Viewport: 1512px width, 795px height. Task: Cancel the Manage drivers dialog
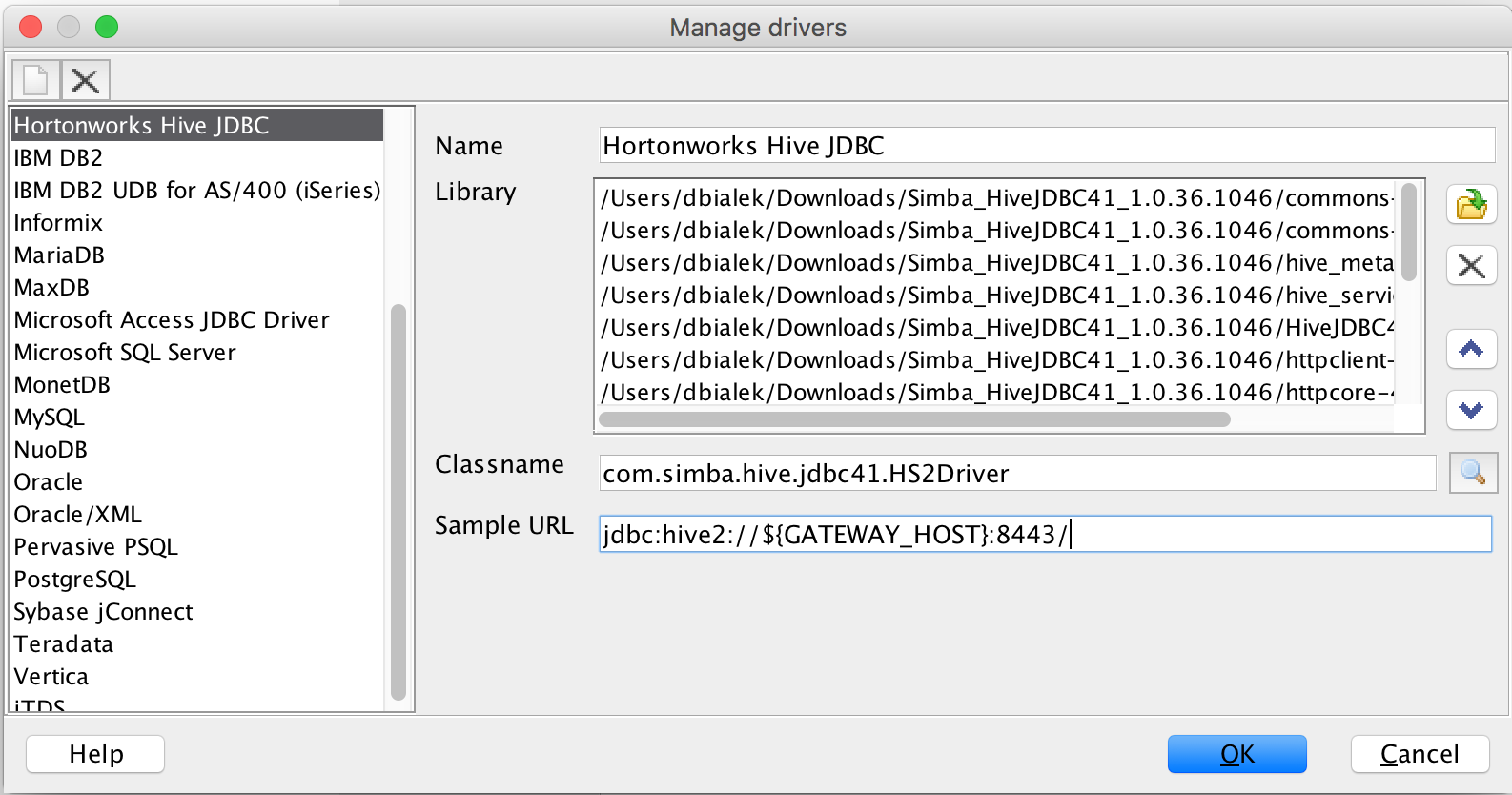coord(1420,754)
